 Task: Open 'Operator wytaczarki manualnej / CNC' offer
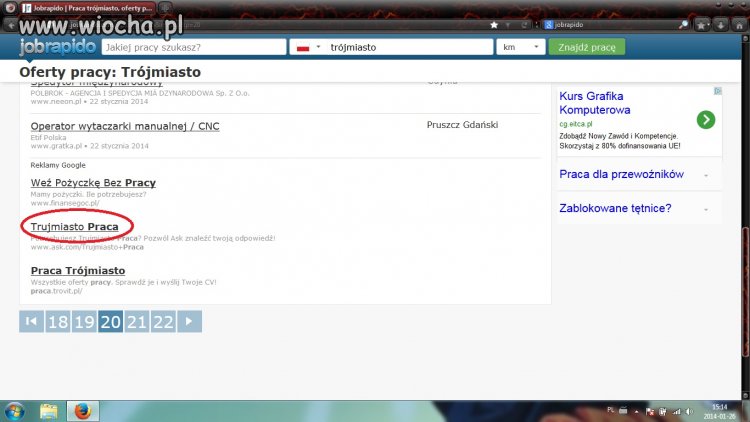pos(125,126)
